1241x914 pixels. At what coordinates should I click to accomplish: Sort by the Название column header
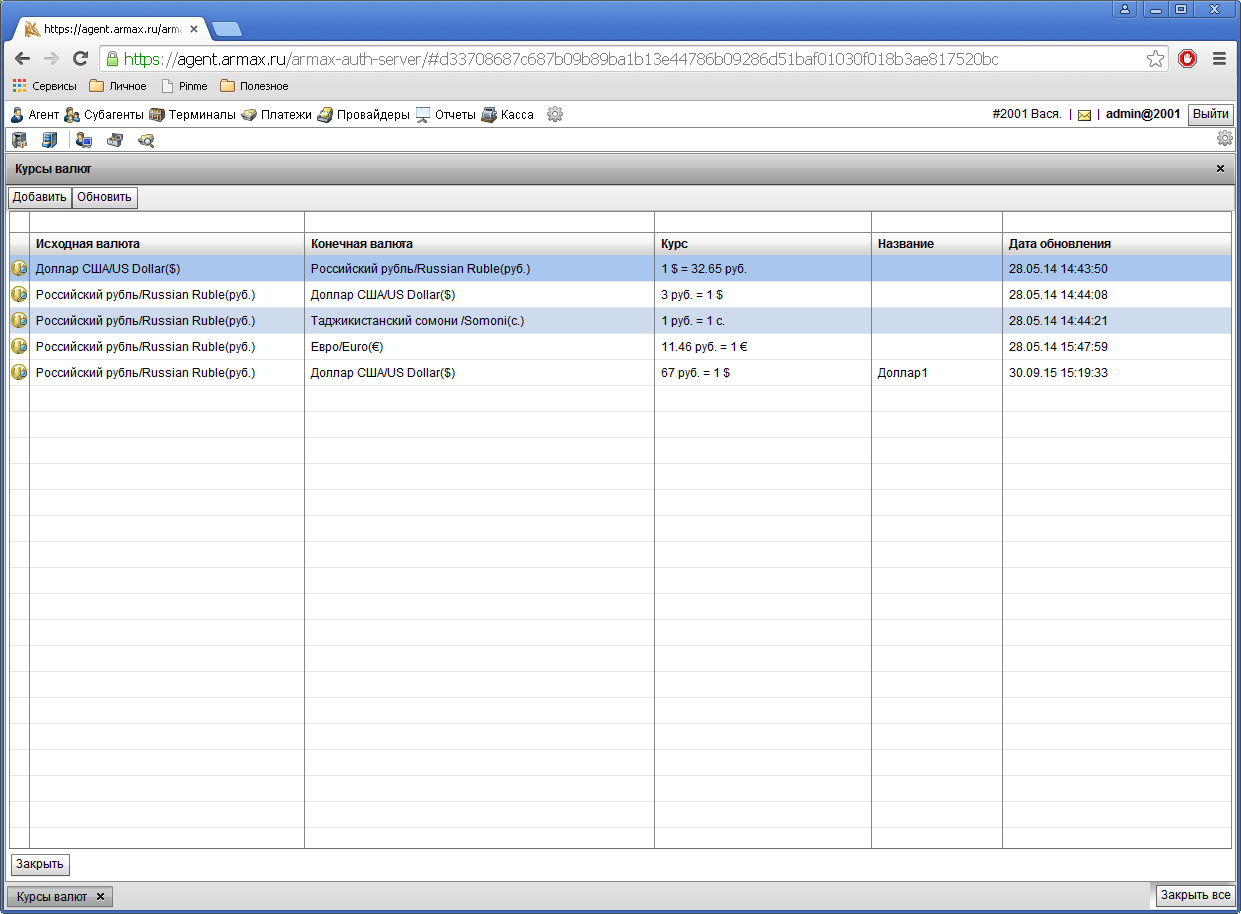pos(937,244)
